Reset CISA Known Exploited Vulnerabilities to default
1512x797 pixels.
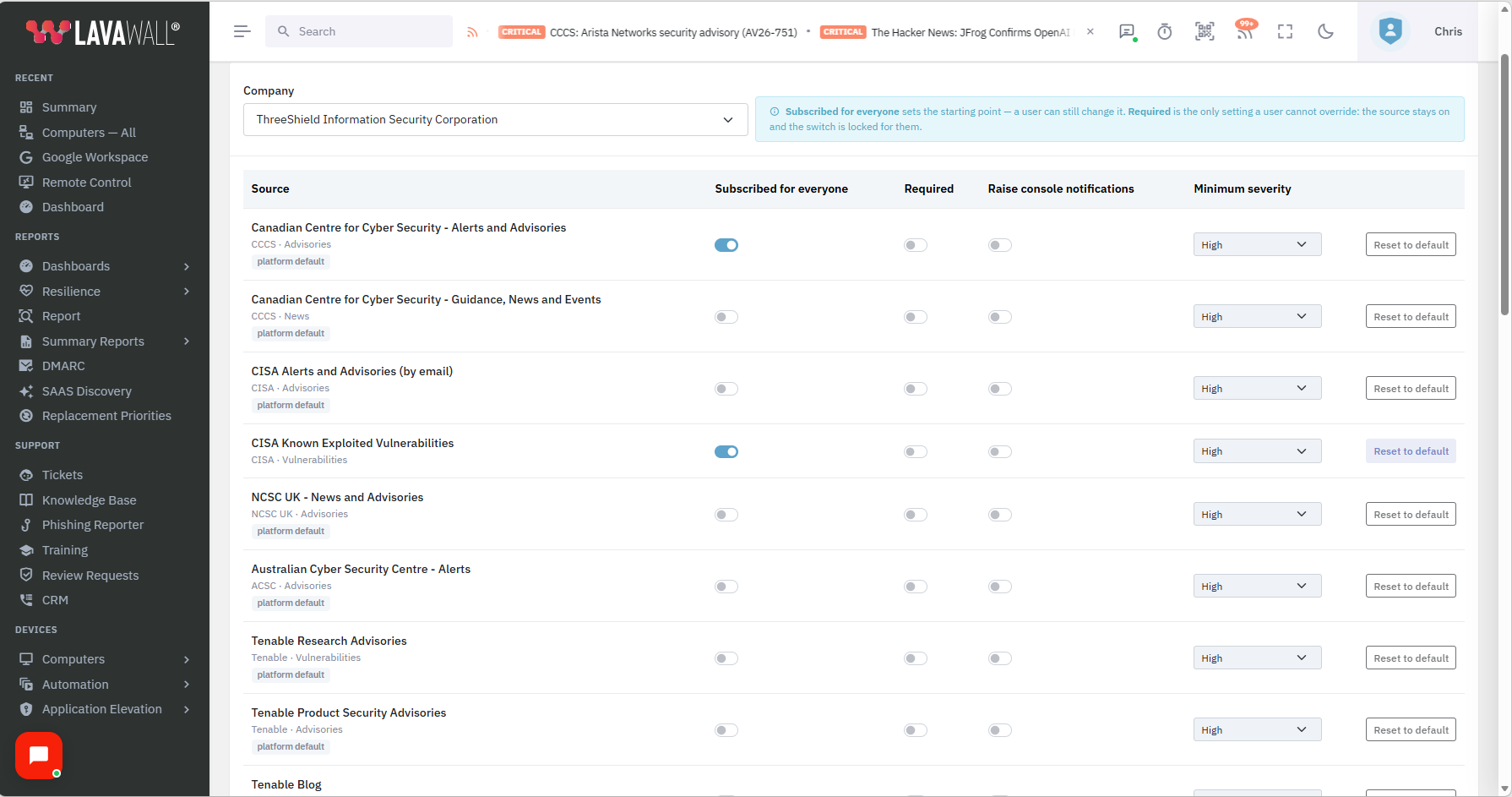click(x=1411, y=451)
